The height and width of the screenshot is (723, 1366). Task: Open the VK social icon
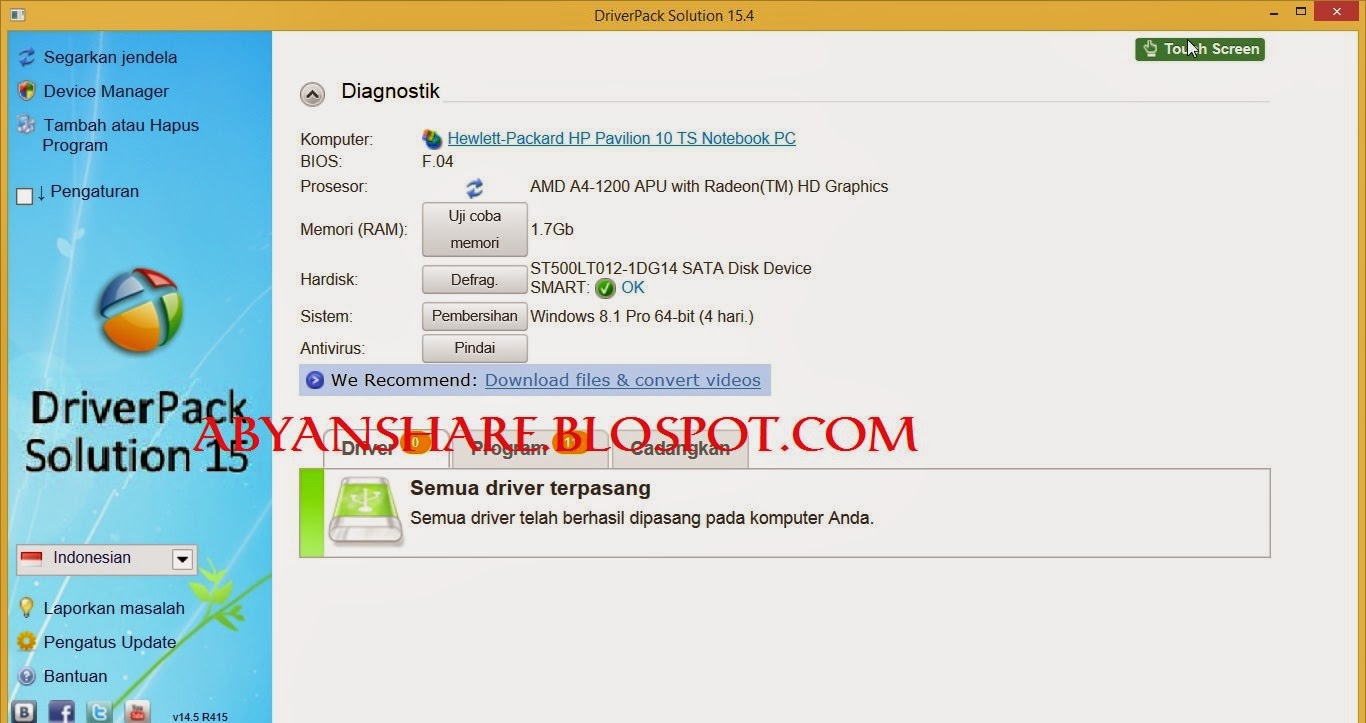[23, 711]
